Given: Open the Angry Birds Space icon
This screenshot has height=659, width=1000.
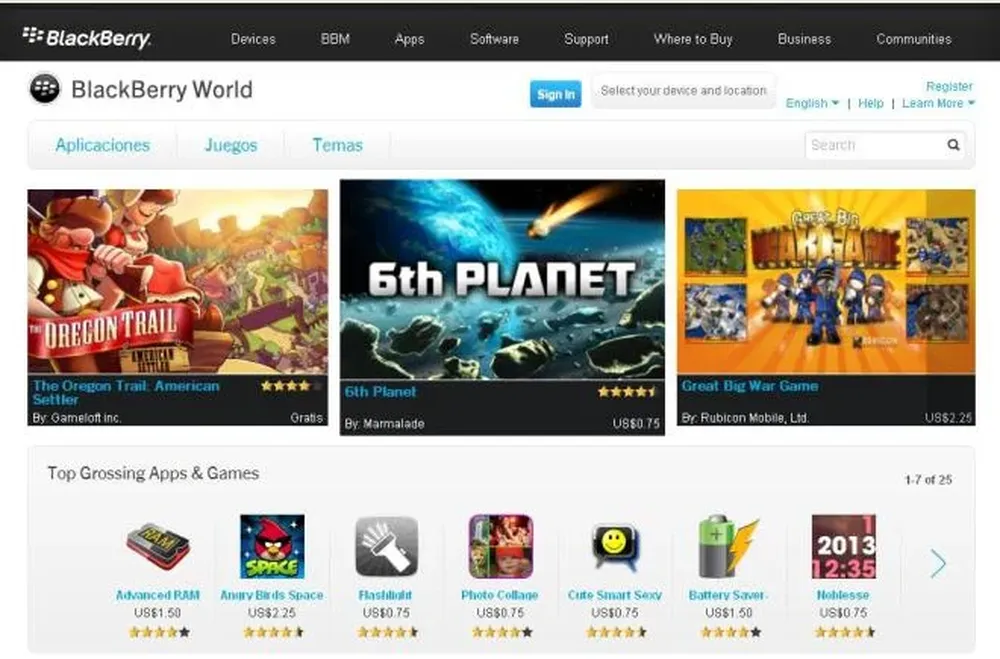Looking at the screenshot, I should point(272,547).
